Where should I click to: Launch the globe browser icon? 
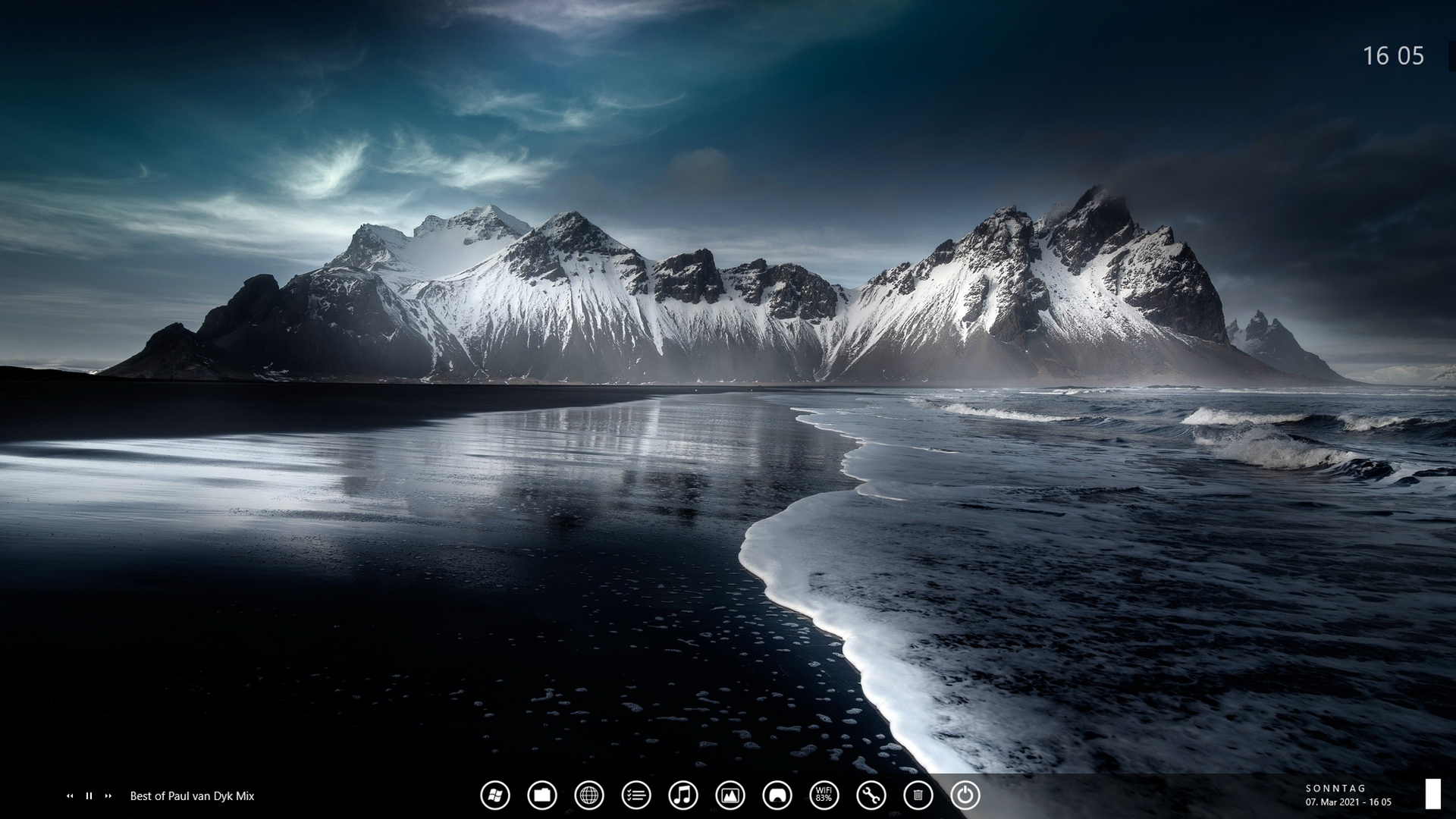[x=589, y=795]
